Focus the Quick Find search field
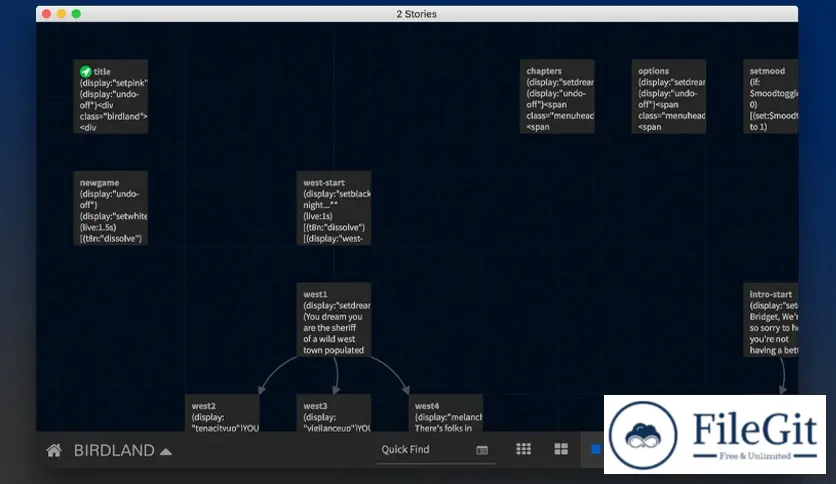Screen dimensions: 836x484 tap(436, 450)
